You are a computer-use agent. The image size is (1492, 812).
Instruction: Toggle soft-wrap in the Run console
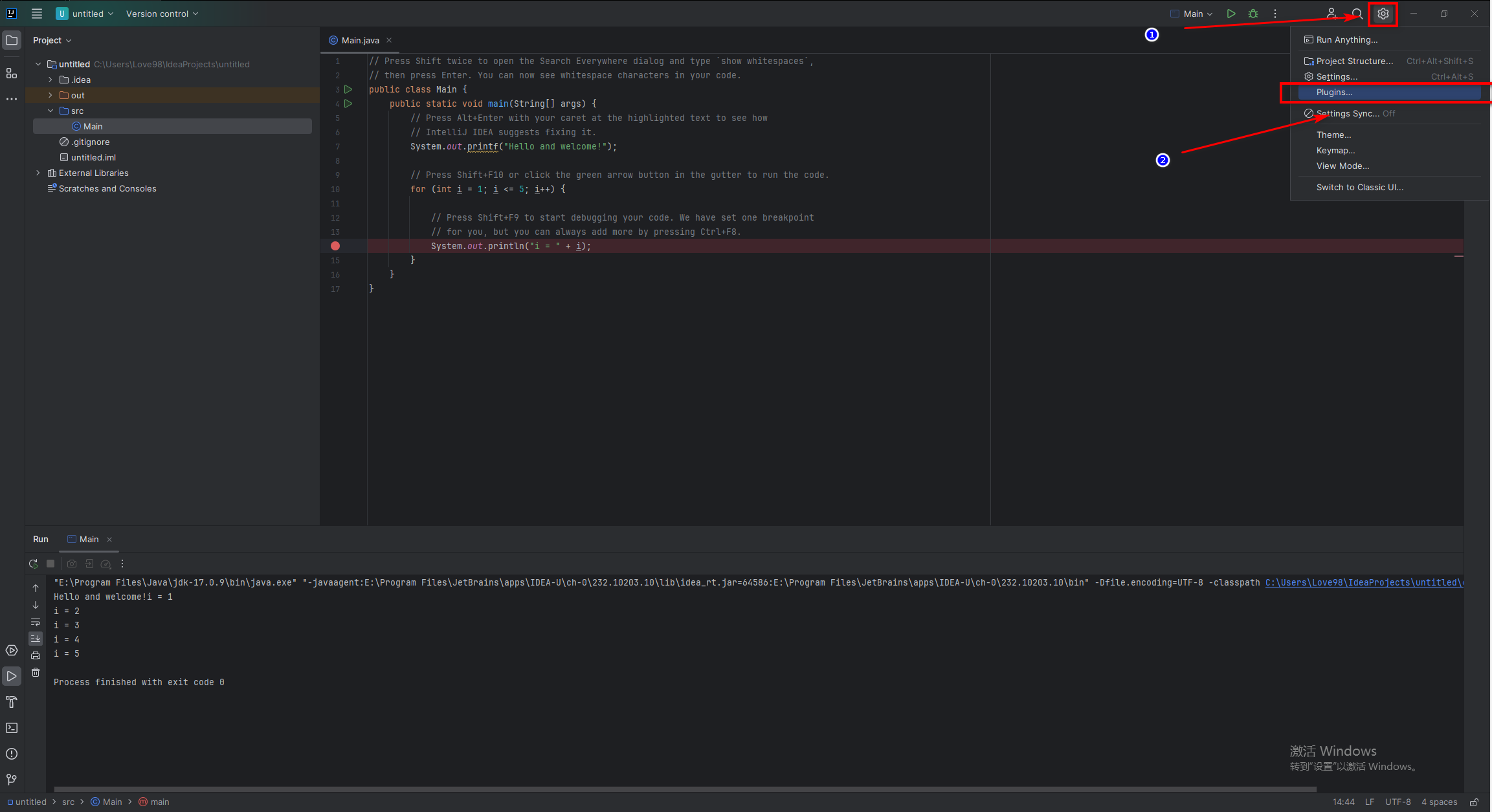[36, 622]
